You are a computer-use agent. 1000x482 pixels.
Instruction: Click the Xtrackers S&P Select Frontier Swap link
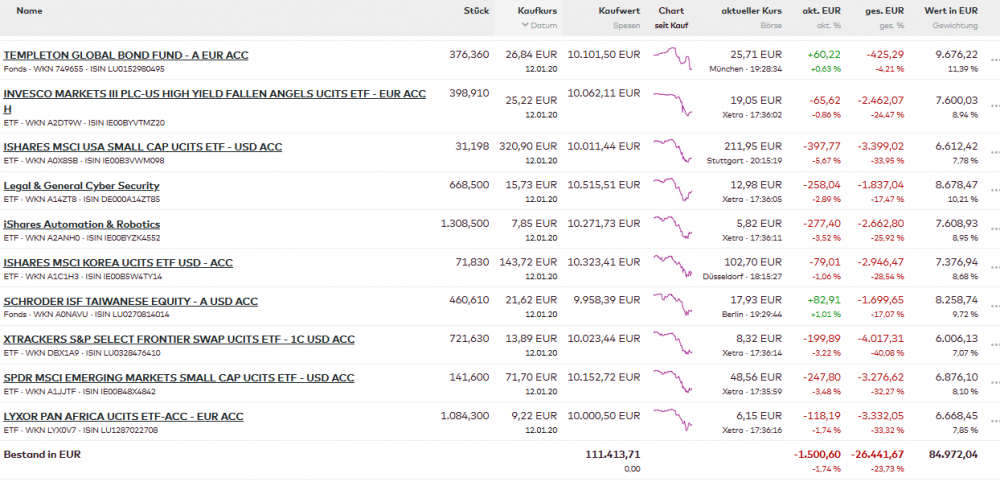click(x=179, y=340)
